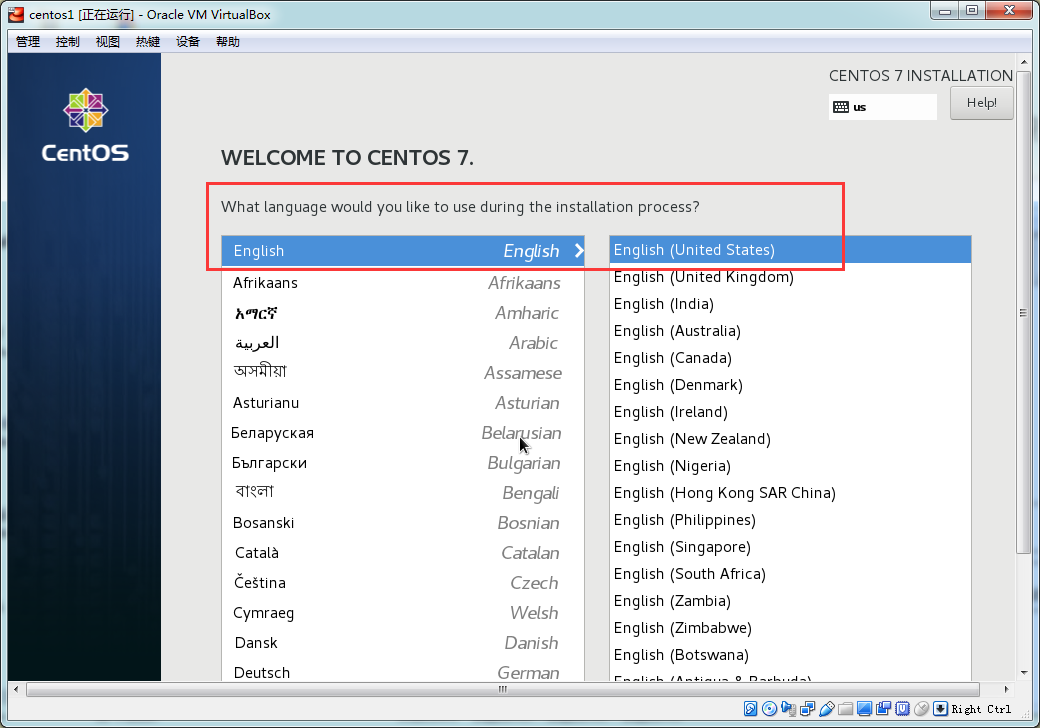Click the keyboard capture arrow icon
Viewport: 1040px width, 728px height.
941,709
